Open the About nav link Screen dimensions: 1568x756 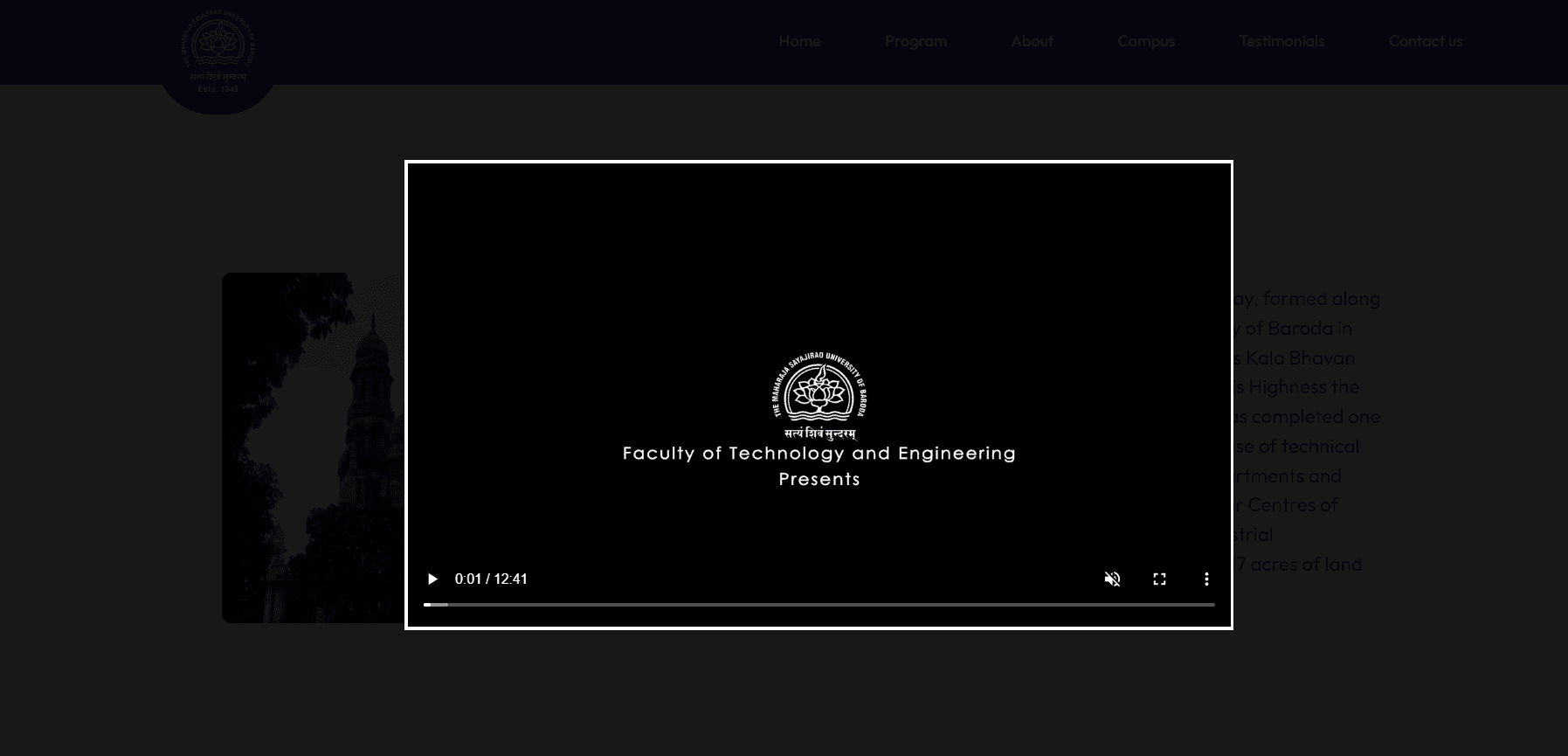[1032, 41]
